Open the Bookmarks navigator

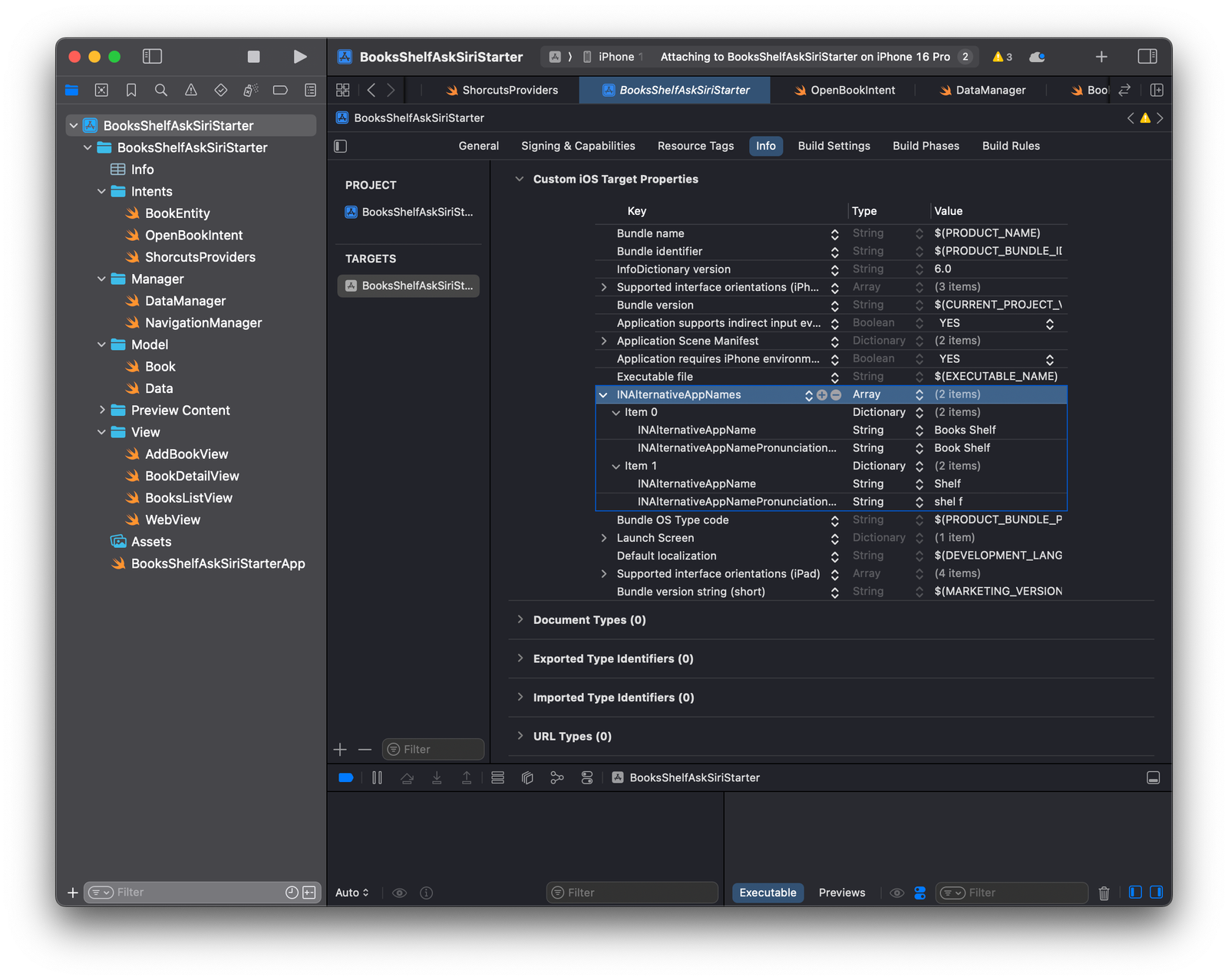(x=131, y=90)
